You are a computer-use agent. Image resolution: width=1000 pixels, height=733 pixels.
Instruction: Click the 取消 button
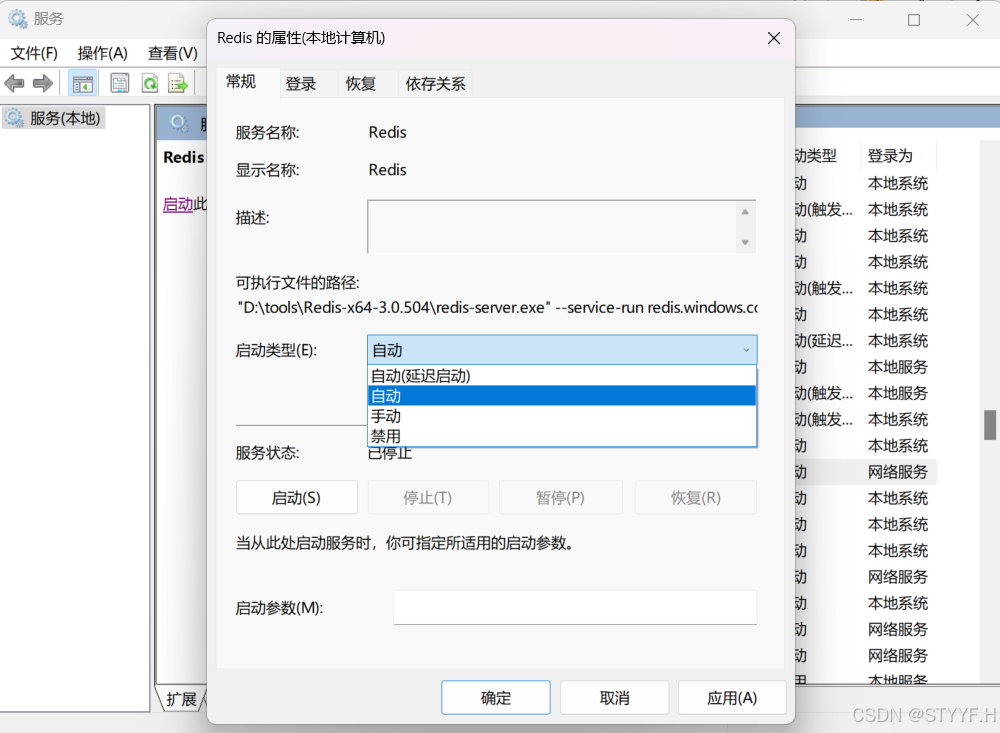pyautogui.click(x=615, y=697)
